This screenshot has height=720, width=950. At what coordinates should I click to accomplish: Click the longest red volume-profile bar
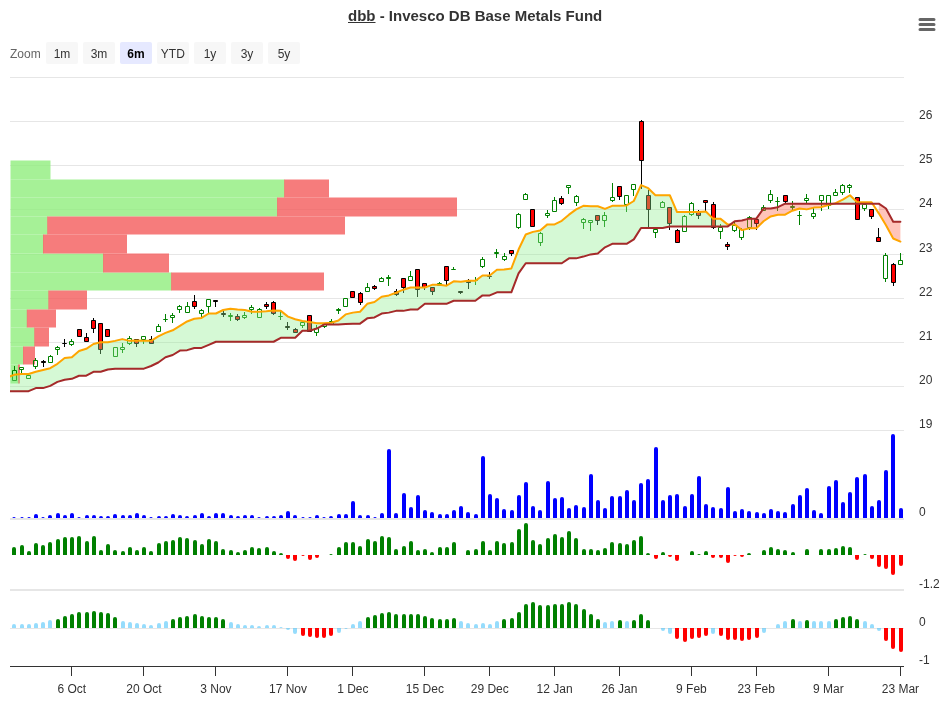(367, 207)
